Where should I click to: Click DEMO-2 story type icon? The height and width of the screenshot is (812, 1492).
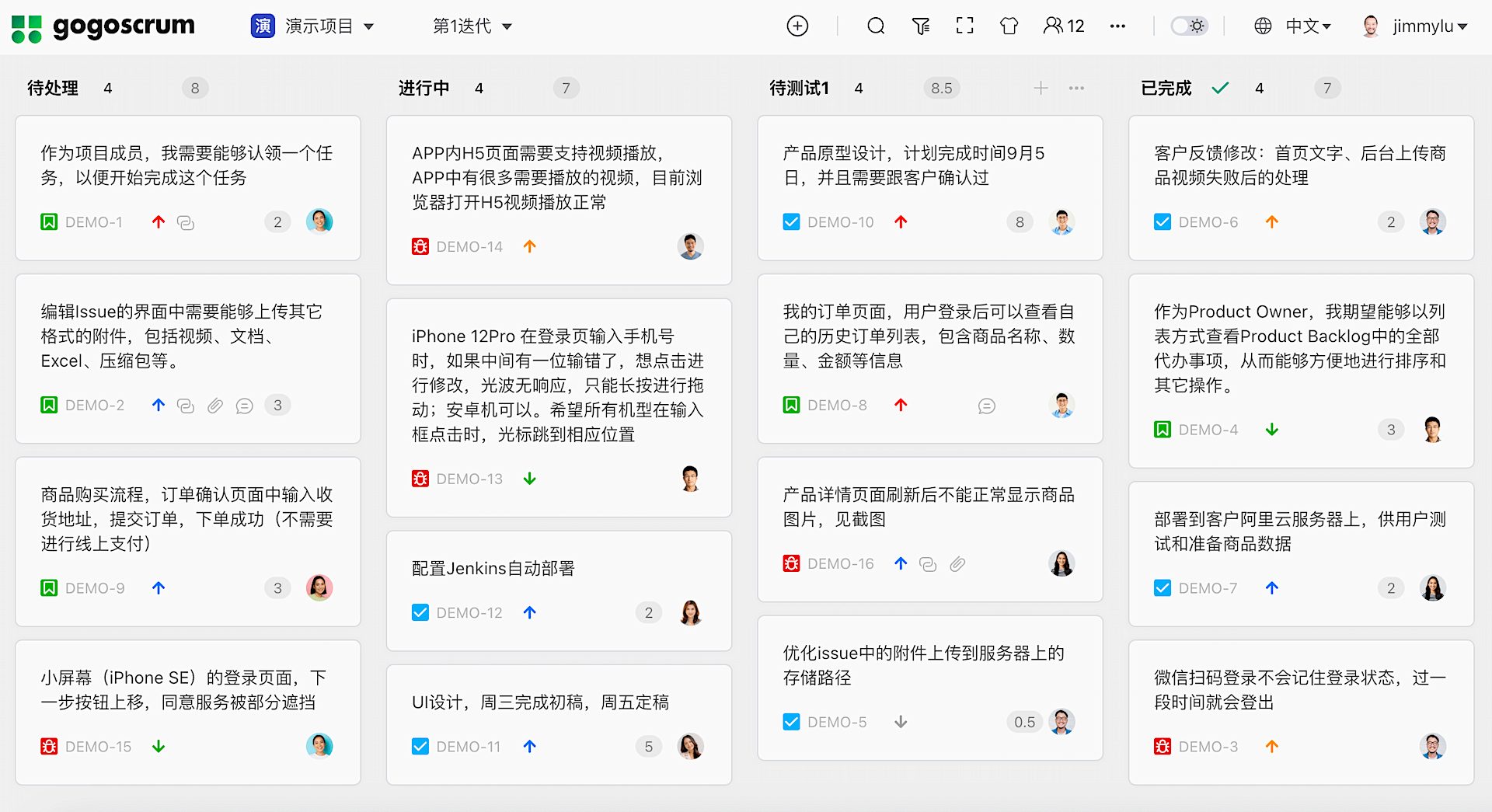tap(49, 405)
